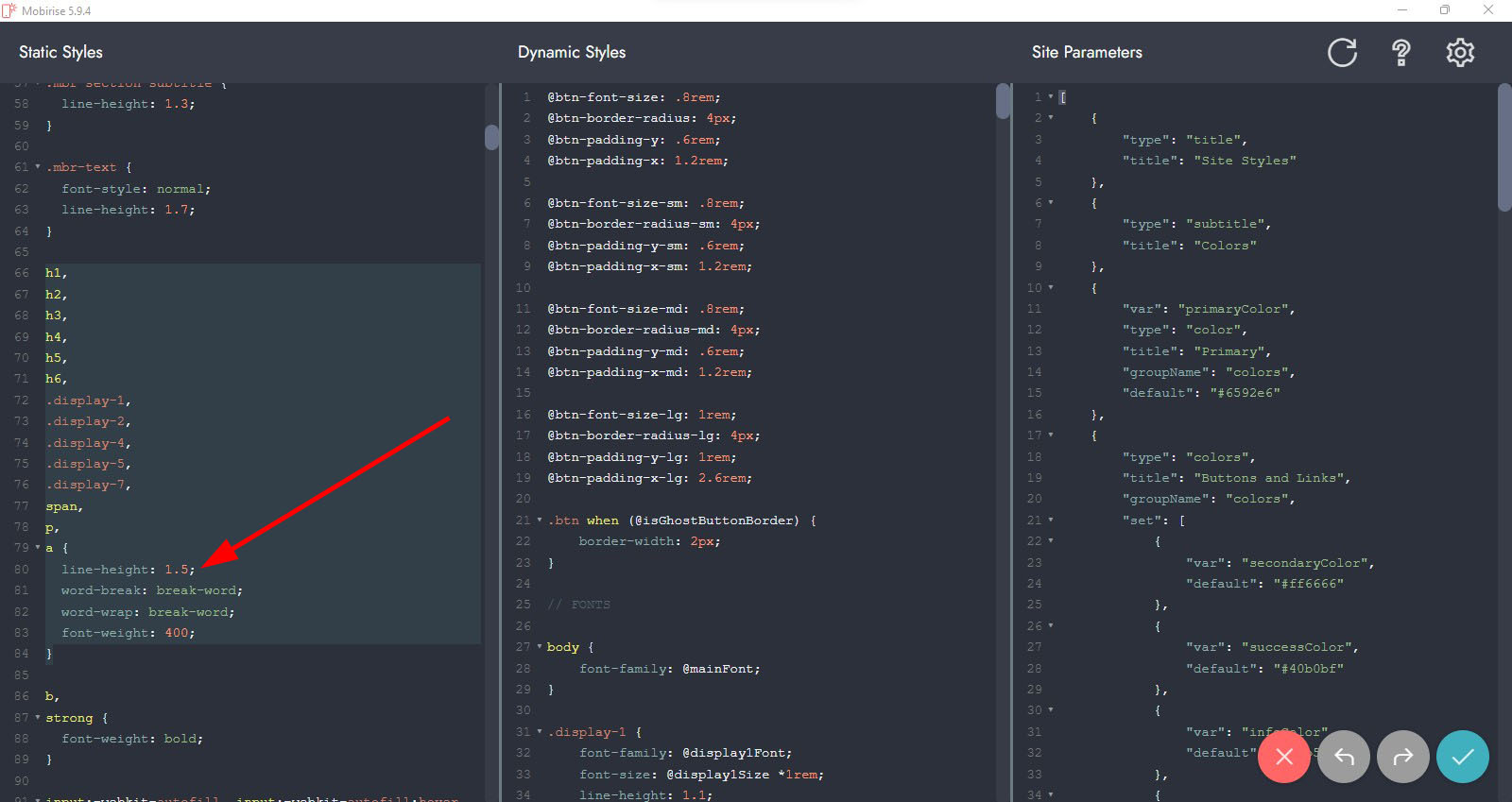
Task: Open settings gear icon in header
Action: [1460, 53]
